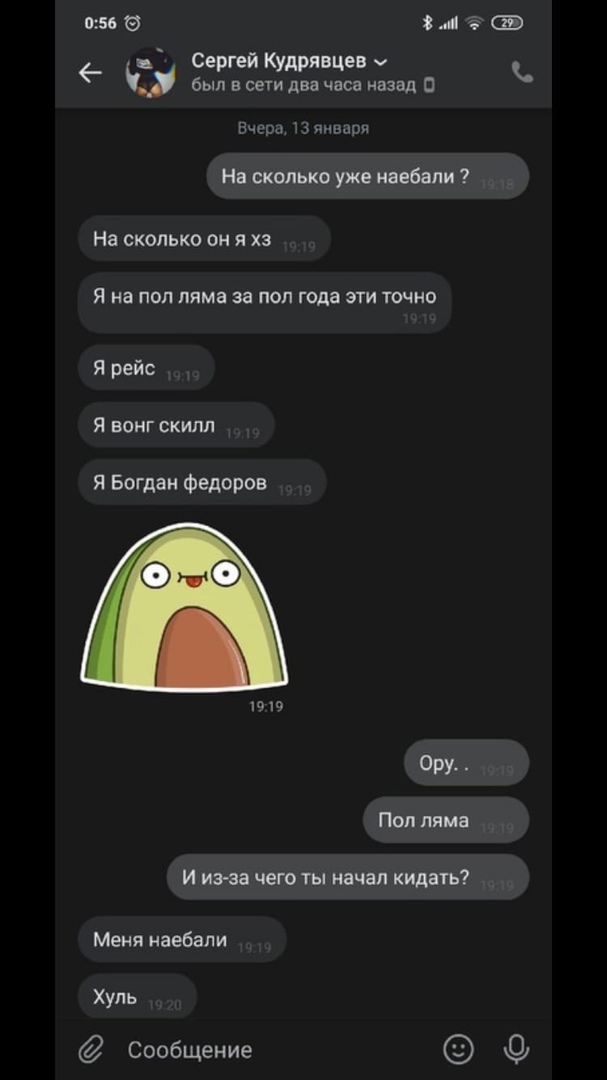
Task: Select the message "Я вонг скилл"
Action: click(x=176, y=425)
